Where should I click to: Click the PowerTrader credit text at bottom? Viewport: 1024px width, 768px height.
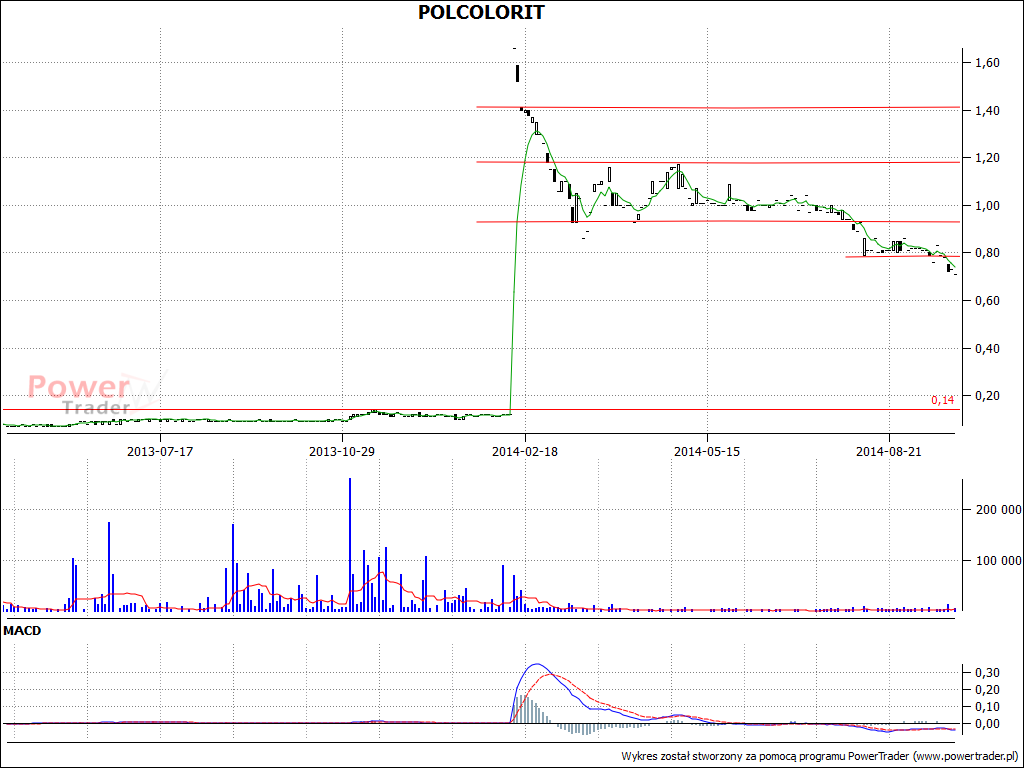pyautogui.click(x=820, y=756)
